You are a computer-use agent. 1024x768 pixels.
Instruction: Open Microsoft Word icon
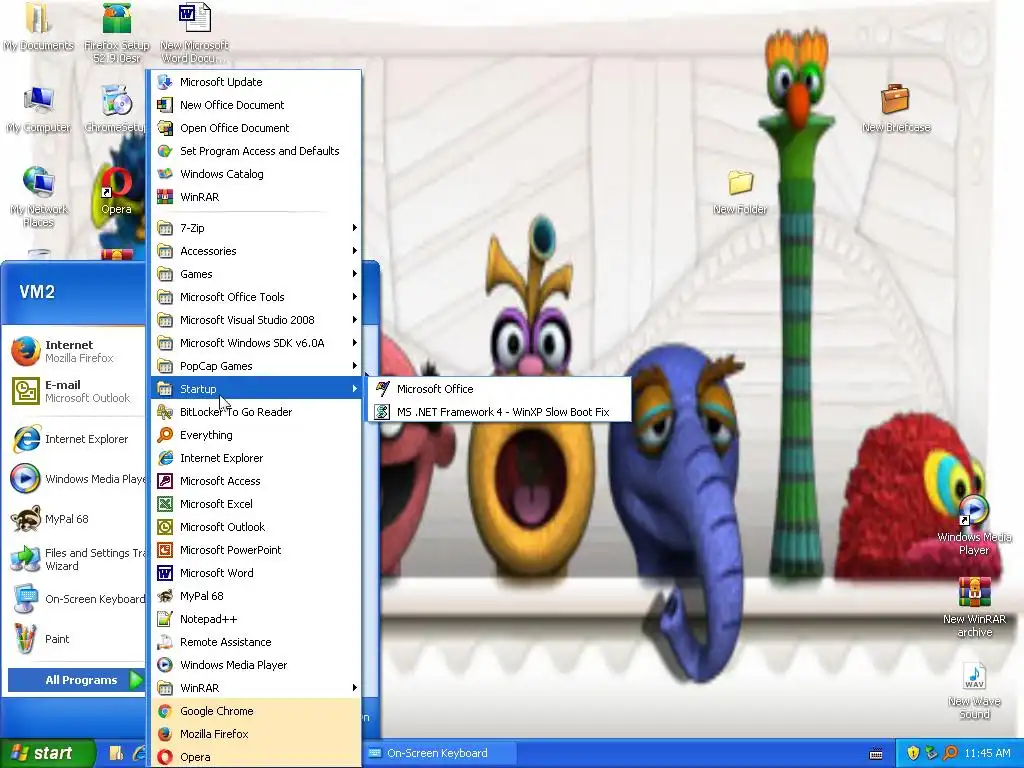tap(166, 573)
